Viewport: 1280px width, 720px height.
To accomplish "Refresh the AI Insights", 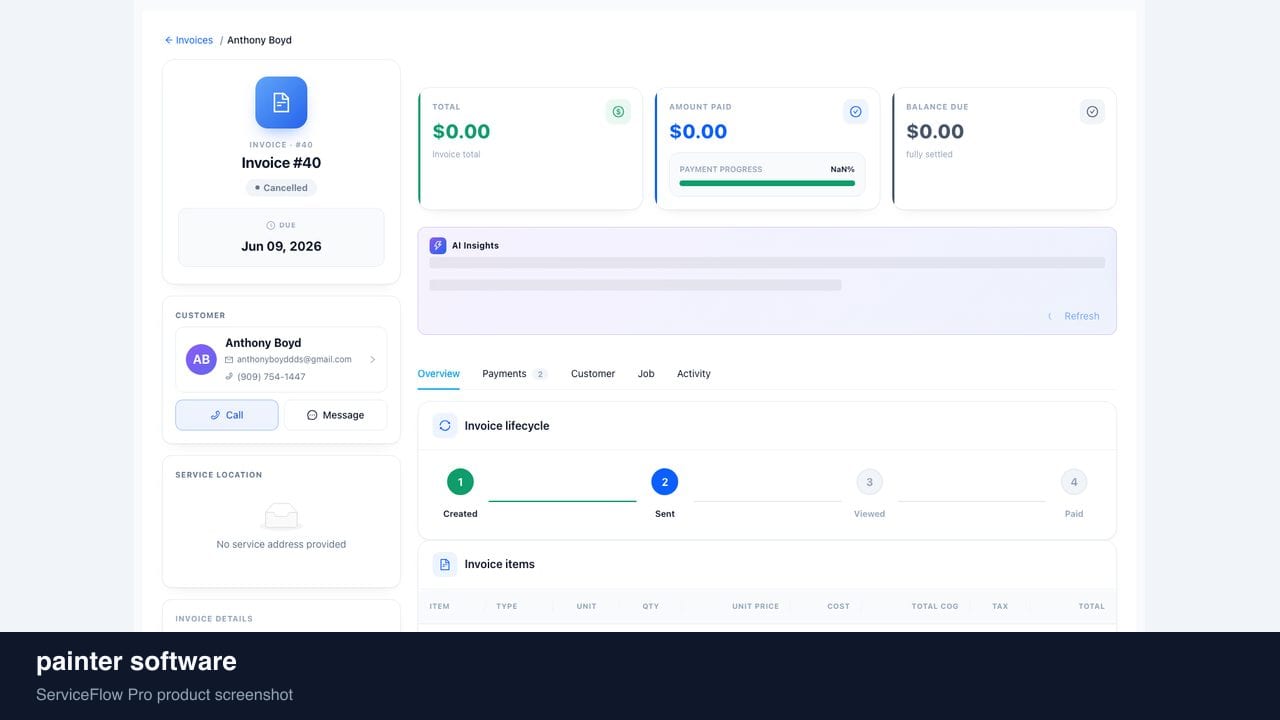I will (x=1074, y=316).
